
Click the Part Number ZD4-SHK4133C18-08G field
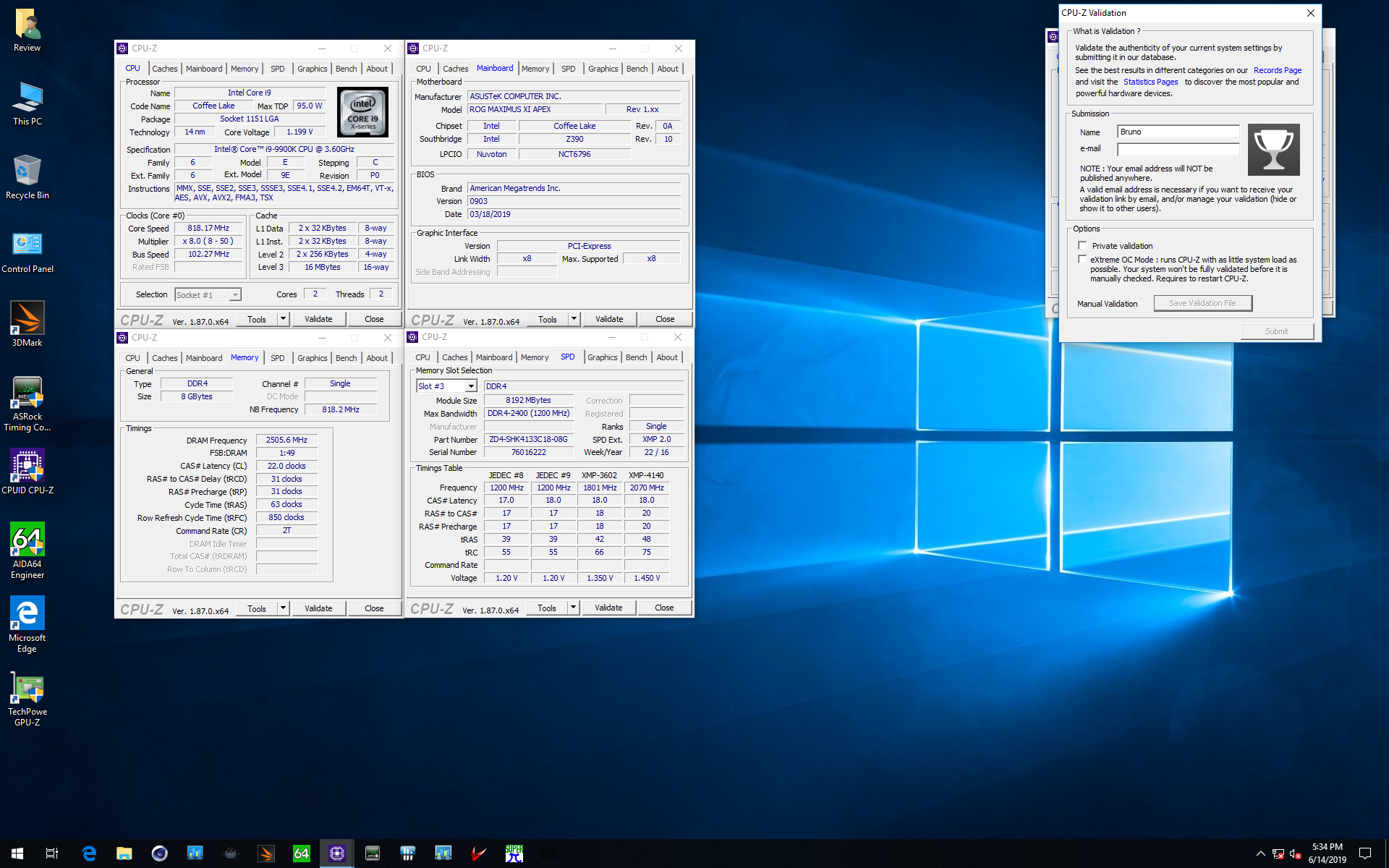coord(528,439)
